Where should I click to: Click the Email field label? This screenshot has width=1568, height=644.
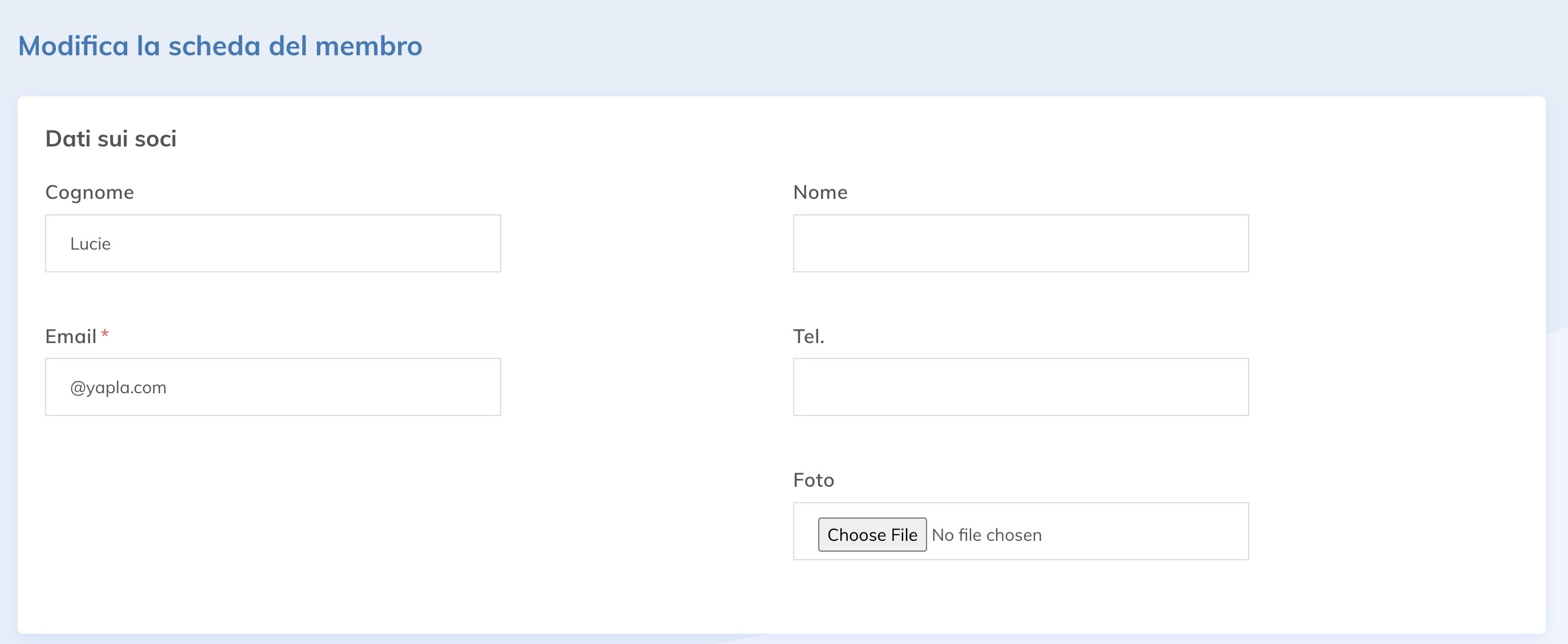click(x=71, y=336)
